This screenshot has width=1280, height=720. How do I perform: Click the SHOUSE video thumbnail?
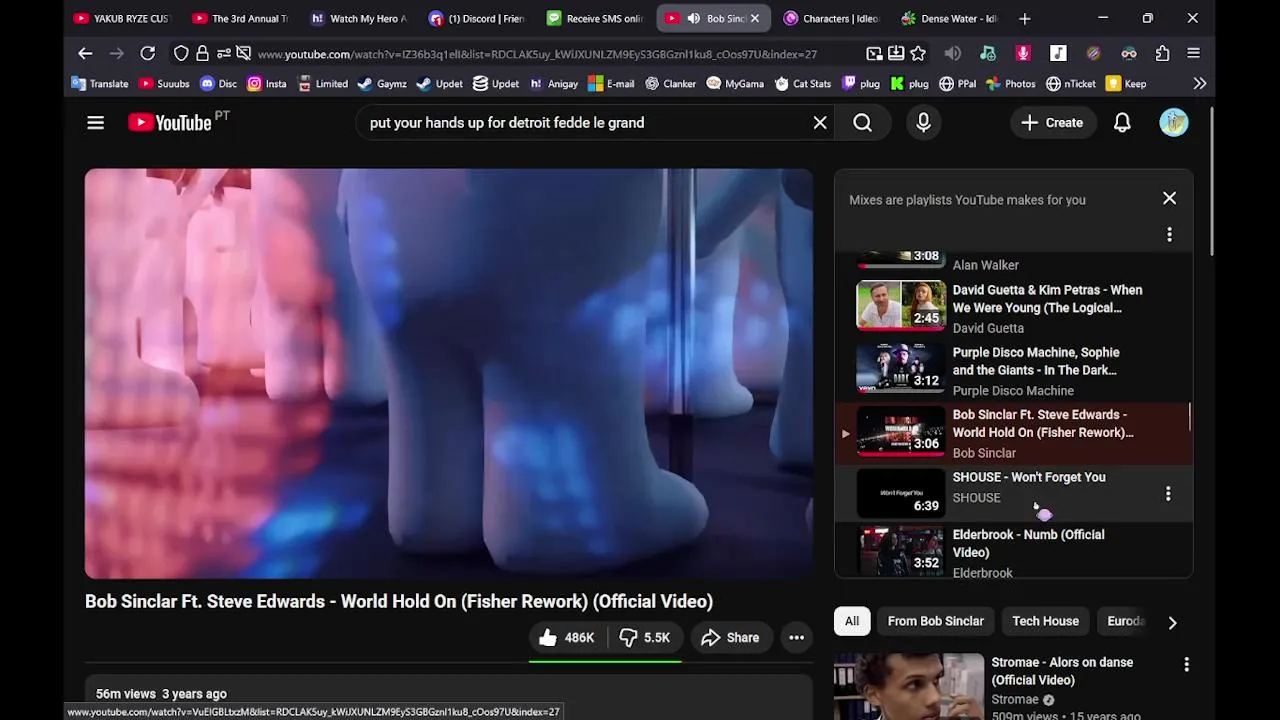pyautogui.click(x=900, y=493)
